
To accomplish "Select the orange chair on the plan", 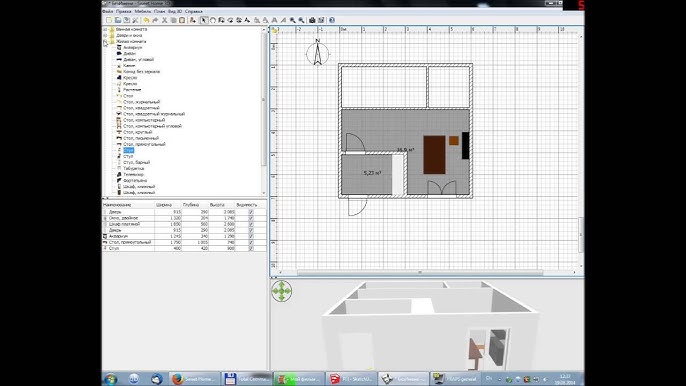I will [454, 140].
